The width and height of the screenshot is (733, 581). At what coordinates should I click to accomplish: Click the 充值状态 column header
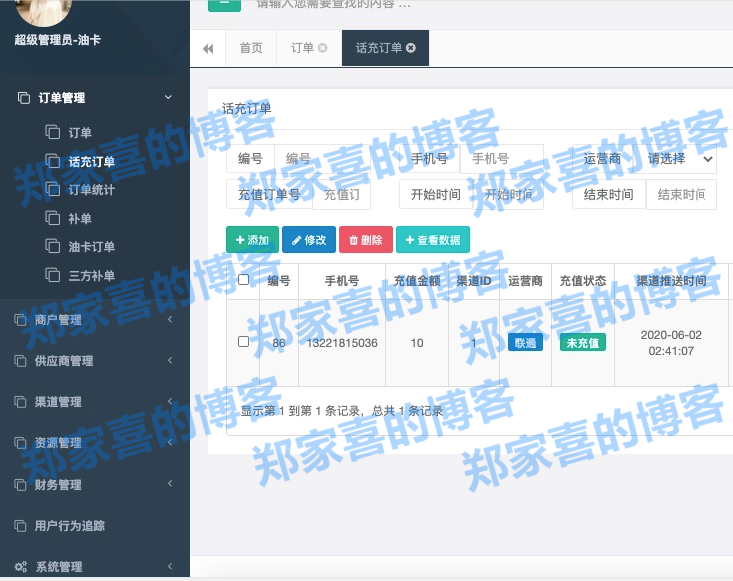point(583,281)
